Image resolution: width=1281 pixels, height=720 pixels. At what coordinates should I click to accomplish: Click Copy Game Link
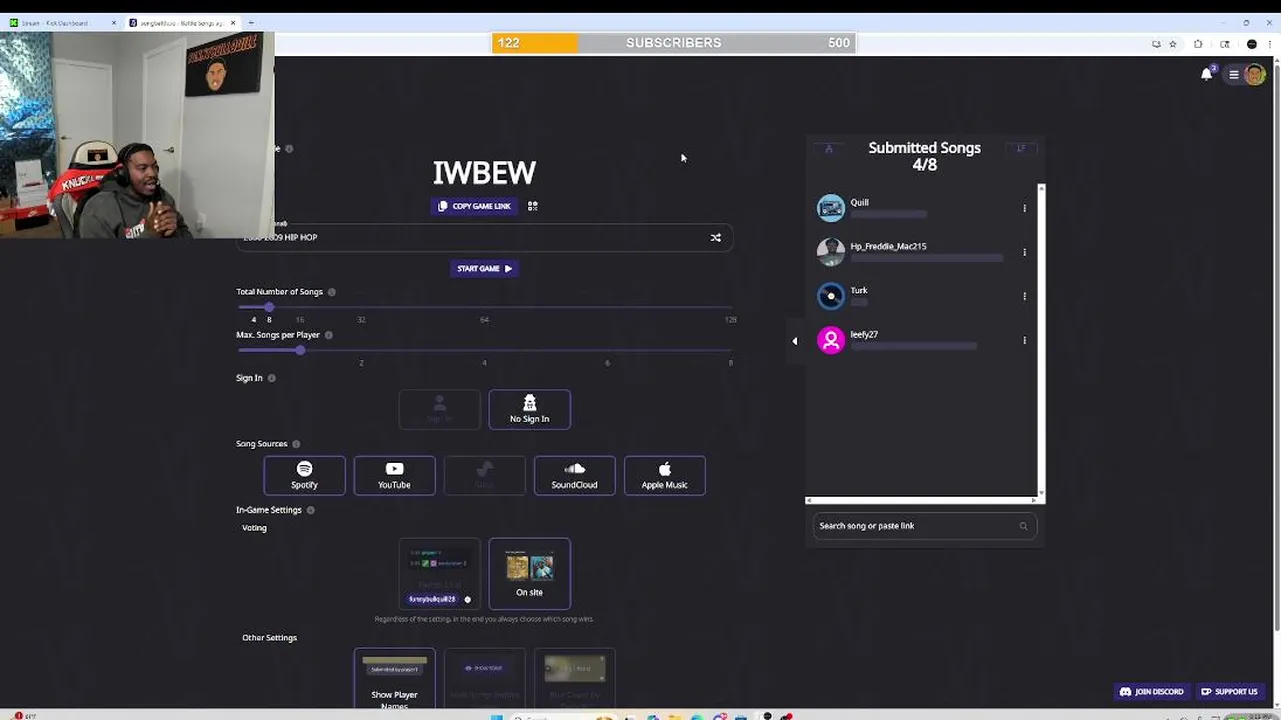[475, 206]
